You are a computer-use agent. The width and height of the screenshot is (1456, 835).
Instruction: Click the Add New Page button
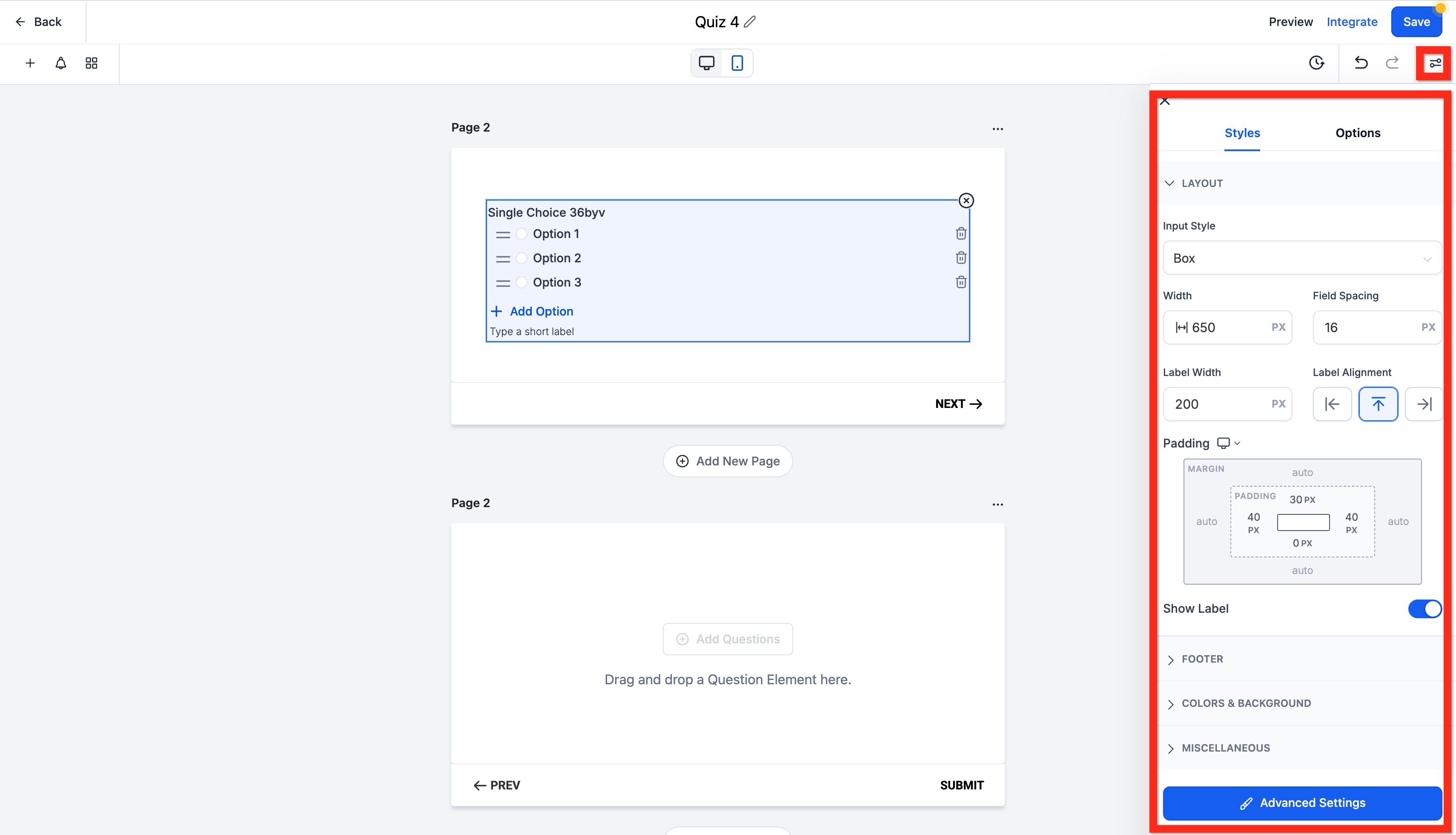pyautogui.click(x=728, y=461)
